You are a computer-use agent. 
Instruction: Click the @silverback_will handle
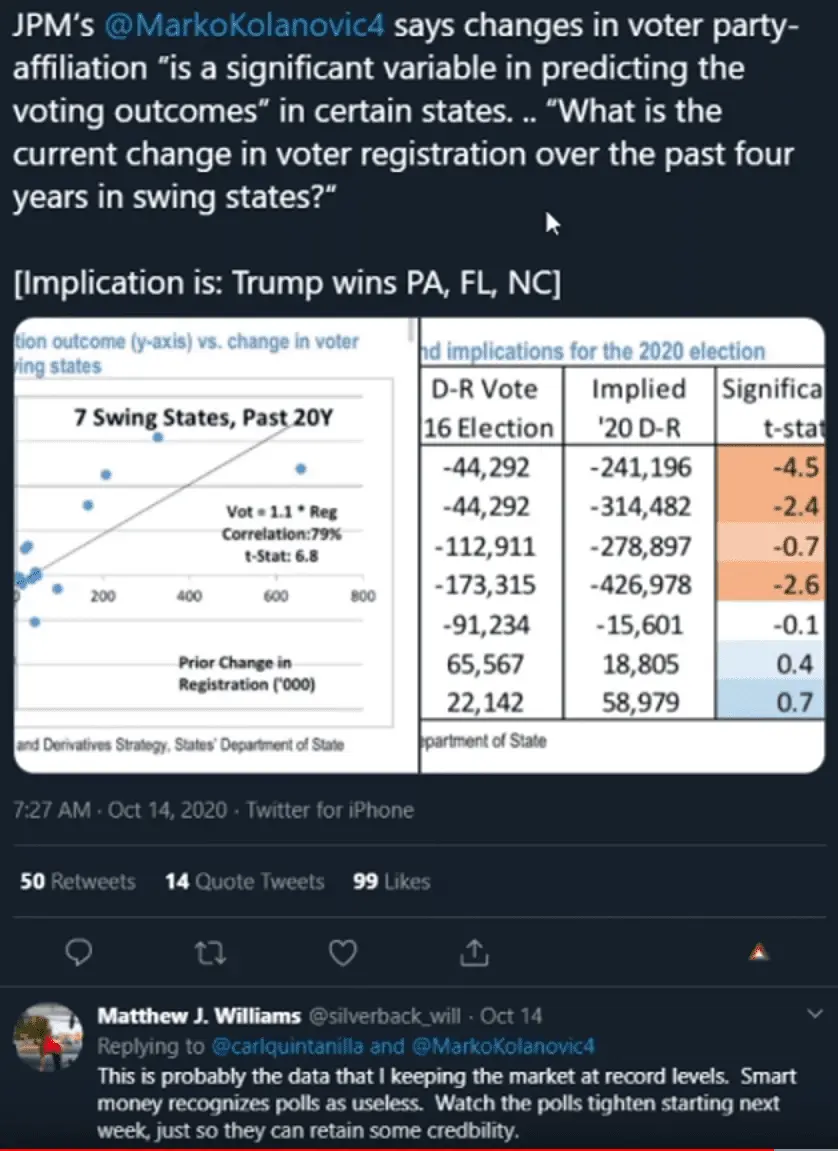click(384, 1016)
